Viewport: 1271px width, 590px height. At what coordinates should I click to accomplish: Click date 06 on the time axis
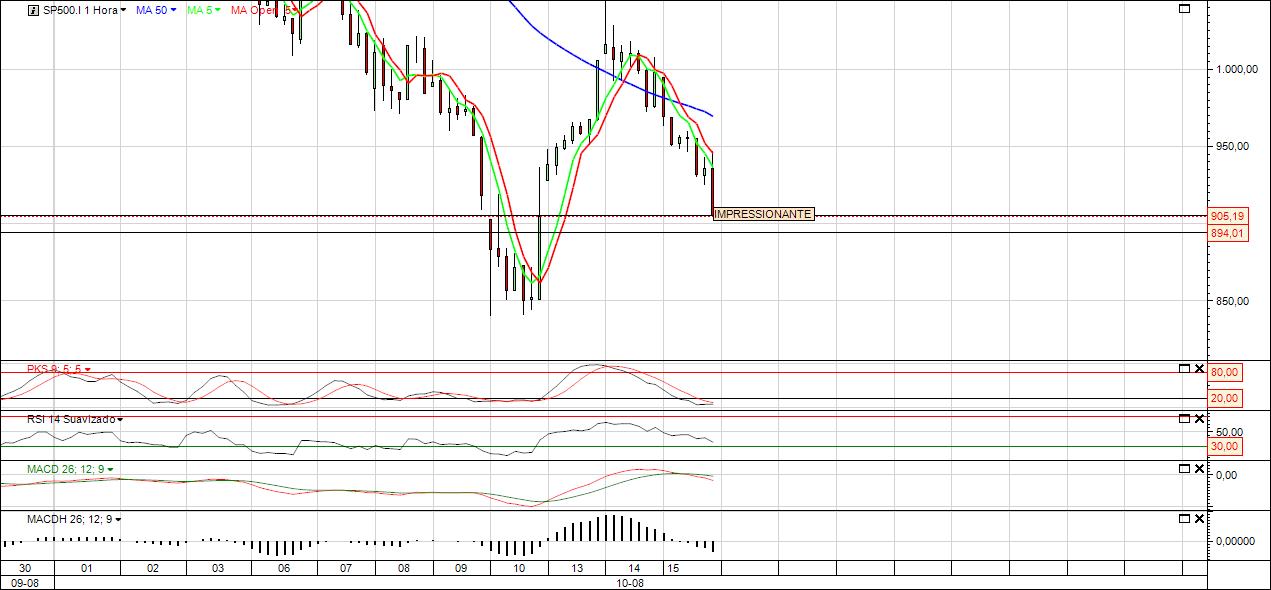coord(284,568)
